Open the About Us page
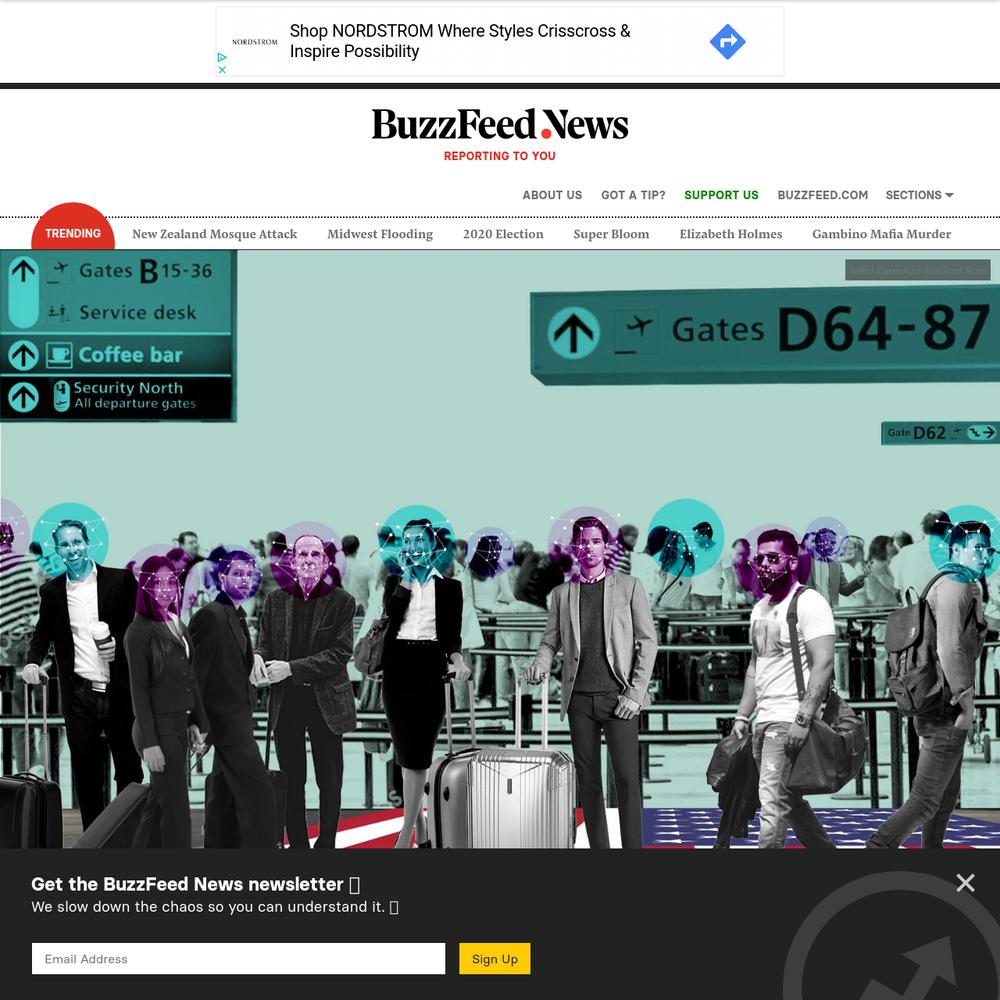Image resolution: width=1000 pixels, height=1000 pixels. tap(552, 195)
